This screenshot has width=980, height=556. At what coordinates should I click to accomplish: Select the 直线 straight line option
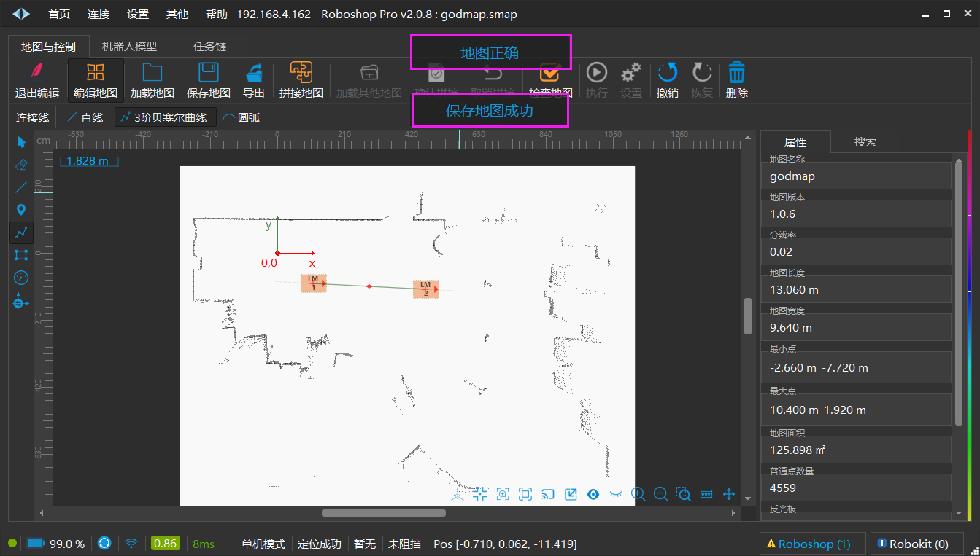pos(85,117)
